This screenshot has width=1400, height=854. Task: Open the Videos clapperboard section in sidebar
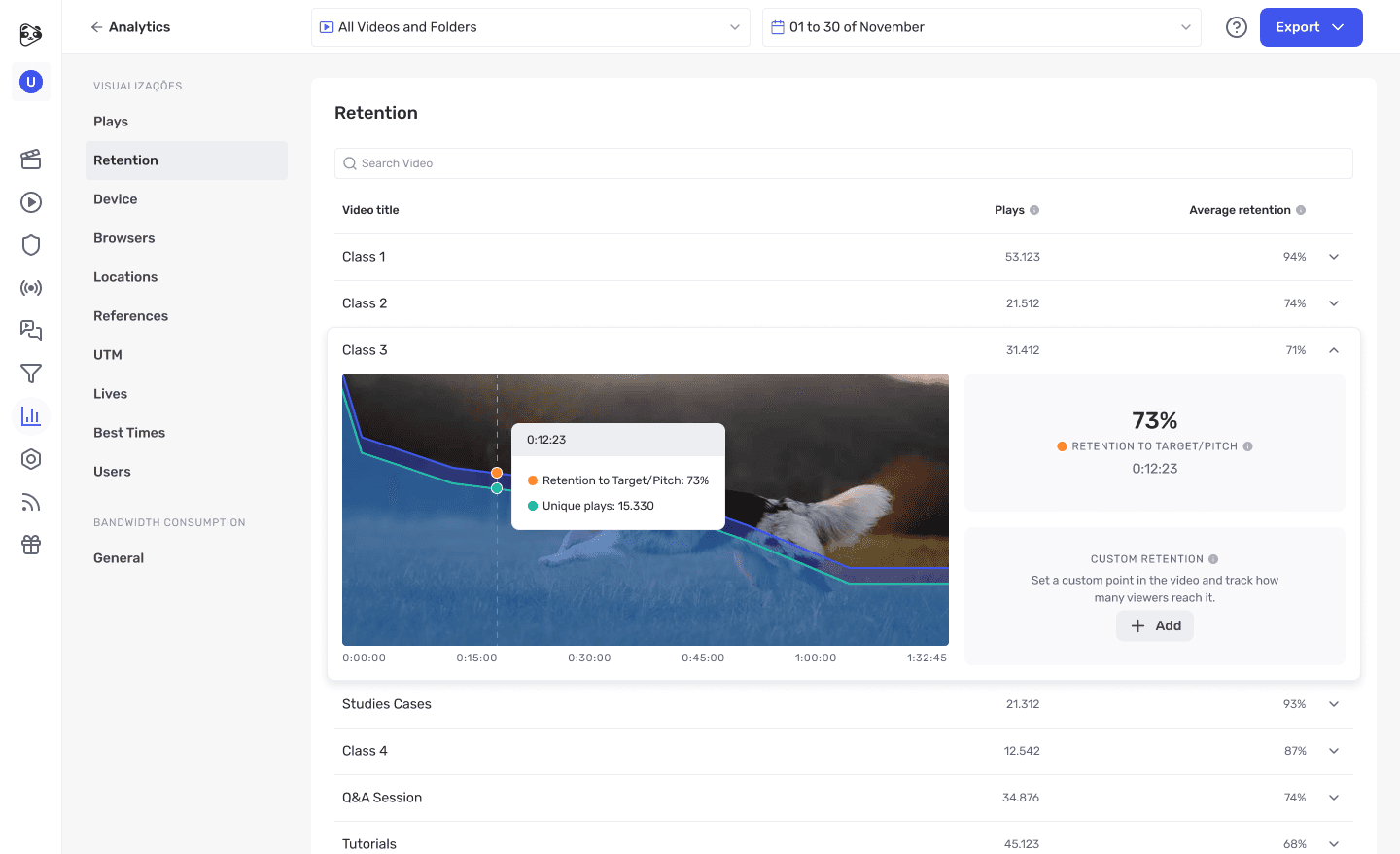coord(30,160)
